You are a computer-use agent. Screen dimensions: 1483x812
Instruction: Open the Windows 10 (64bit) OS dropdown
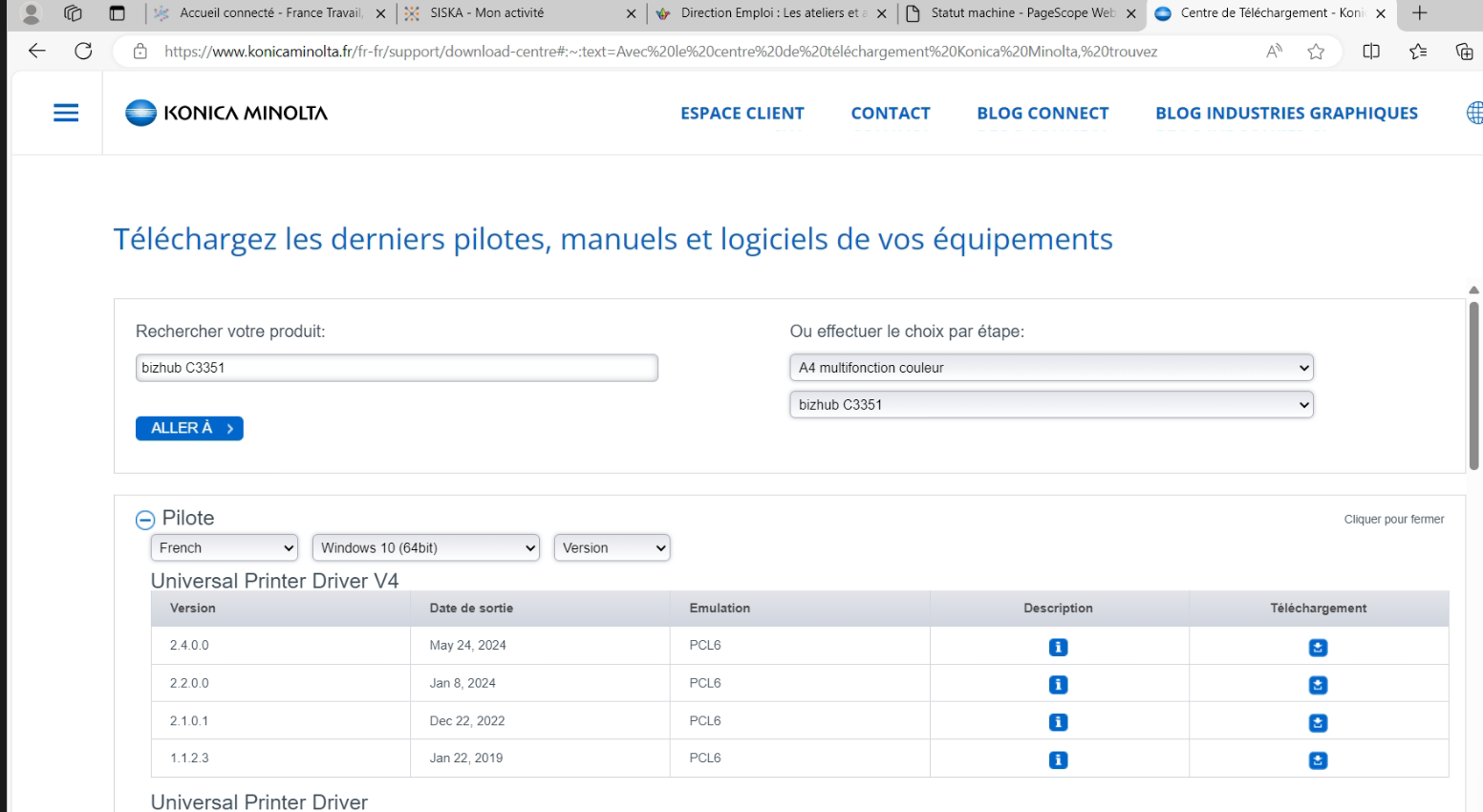point(426,547)
